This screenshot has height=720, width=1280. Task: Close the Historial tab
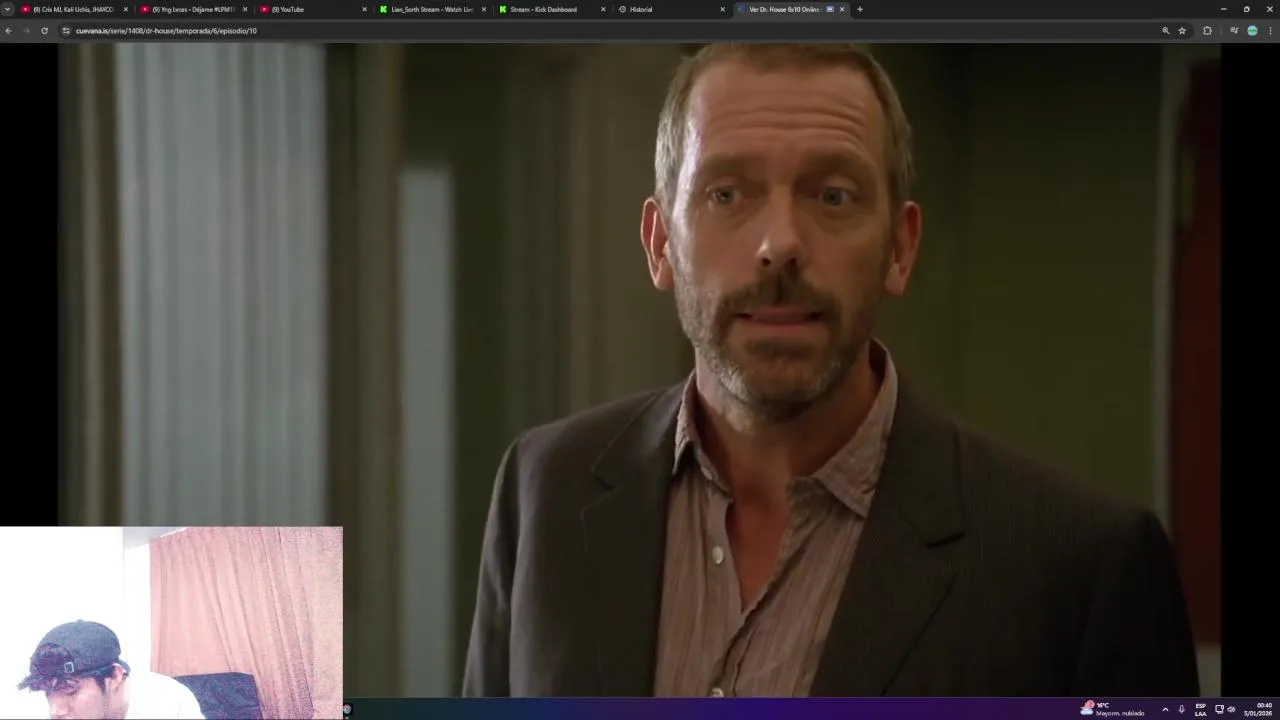[x=722, y=9]
